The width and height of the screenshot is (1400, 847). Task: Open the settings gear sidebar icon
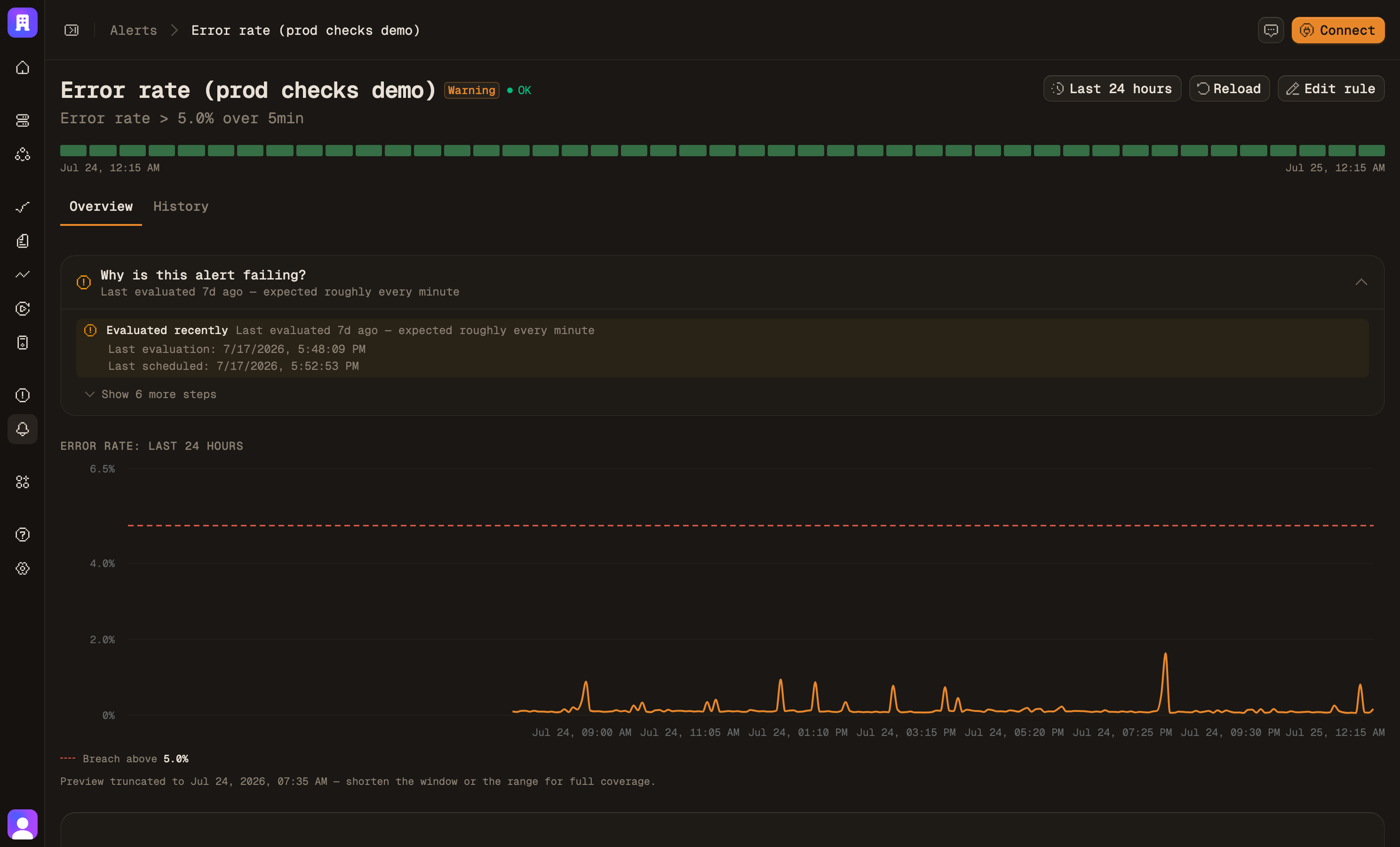pos(22,568)
